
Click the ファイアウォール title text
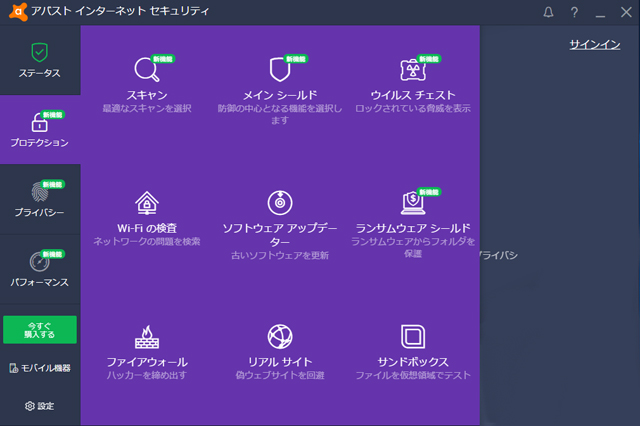(x=147, y=362)
